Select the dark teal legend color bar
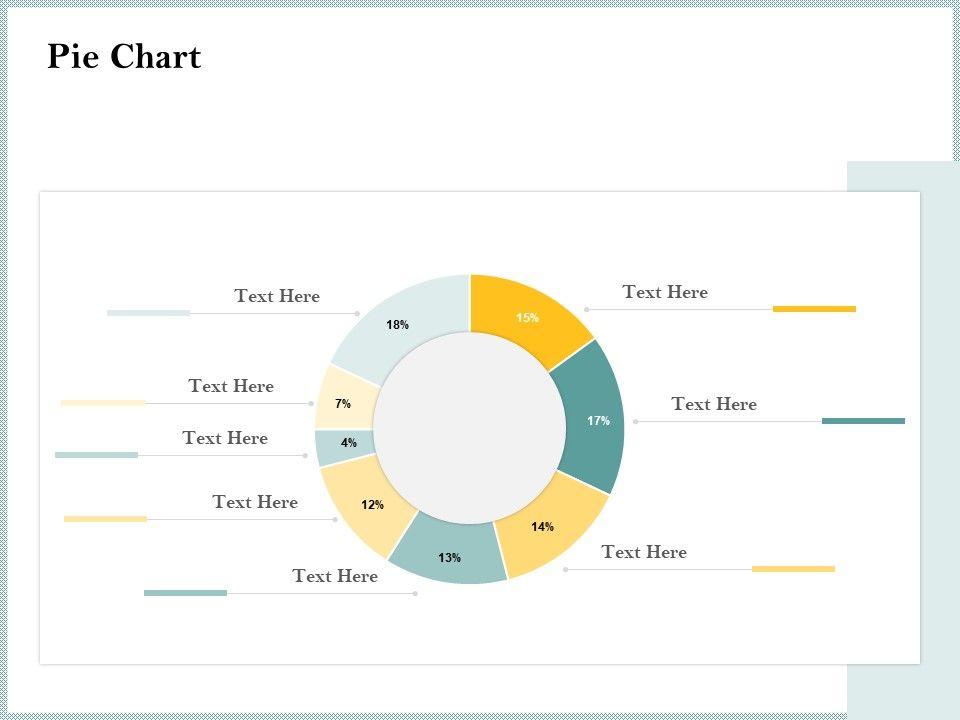Image resolution: width=960 pixels, height=720 pixels. [863, 421]
